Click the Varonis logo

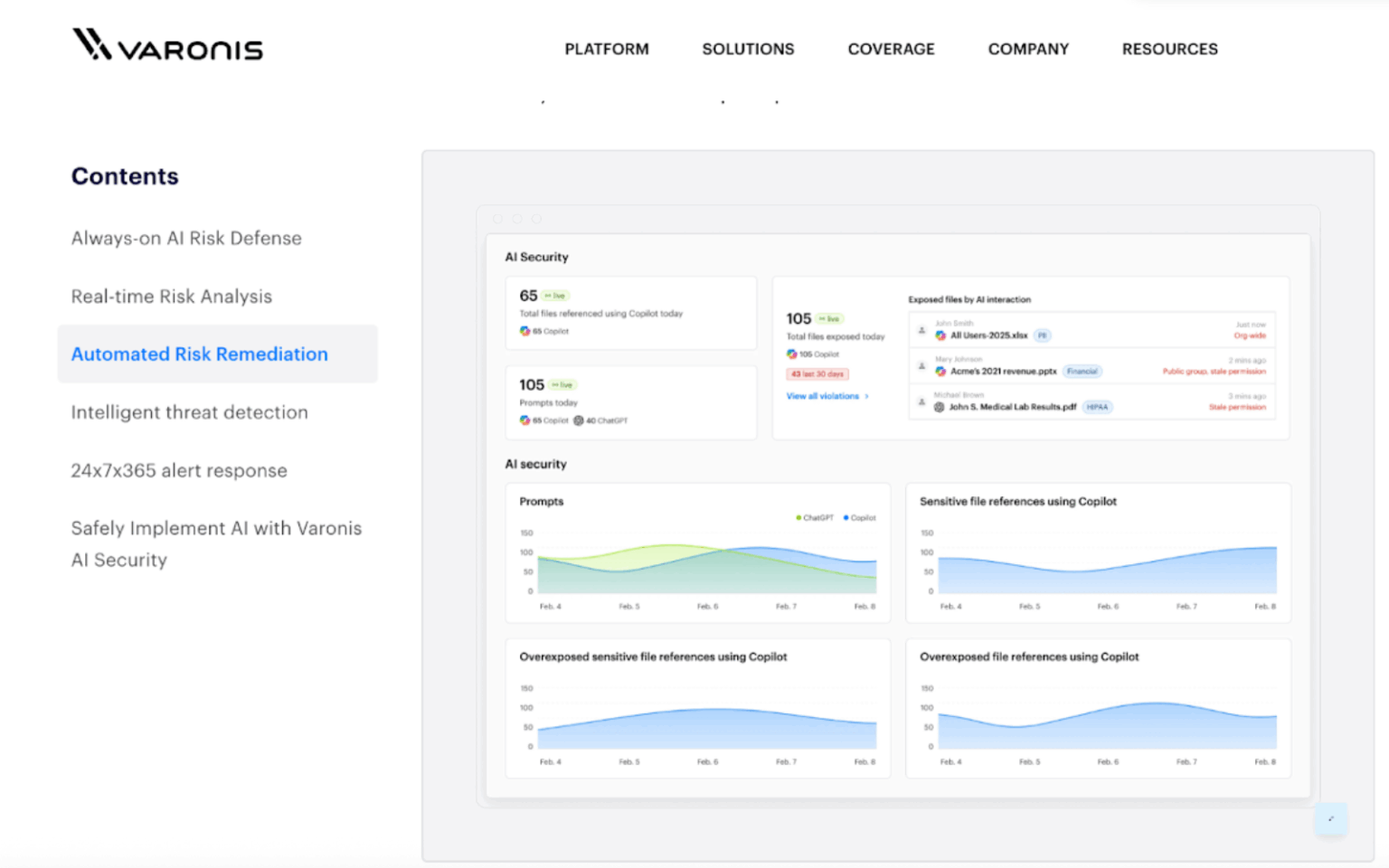pyautogui.click(x=167, y=44)
